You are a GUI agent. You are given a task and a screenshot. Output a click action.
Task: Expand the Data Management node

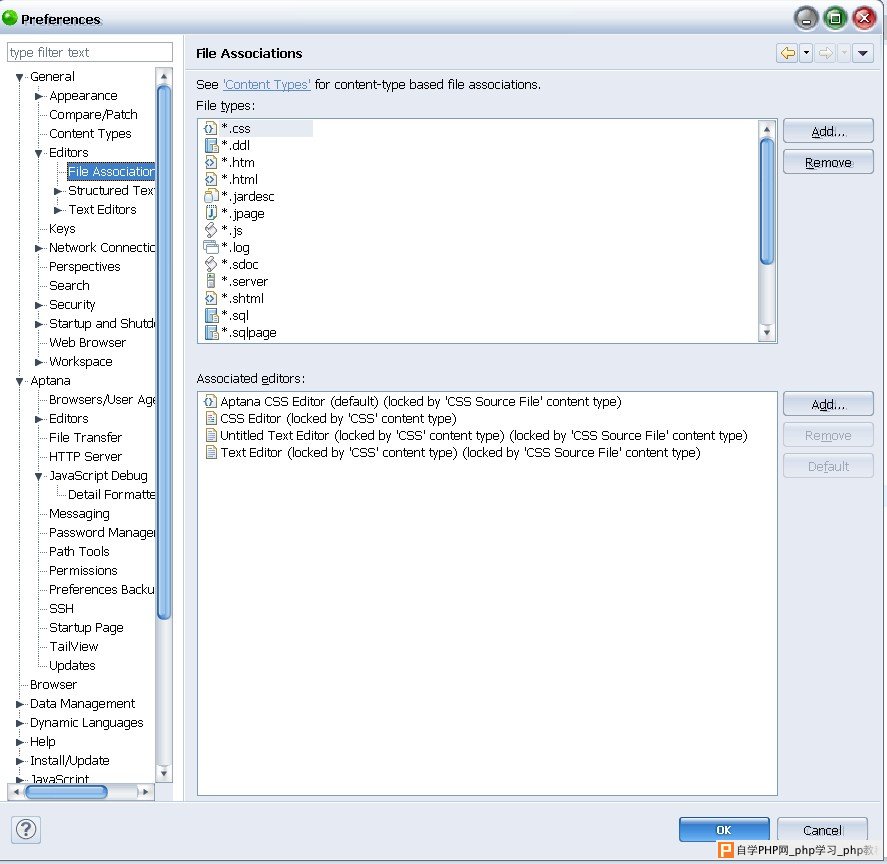[x=20, y=704]
